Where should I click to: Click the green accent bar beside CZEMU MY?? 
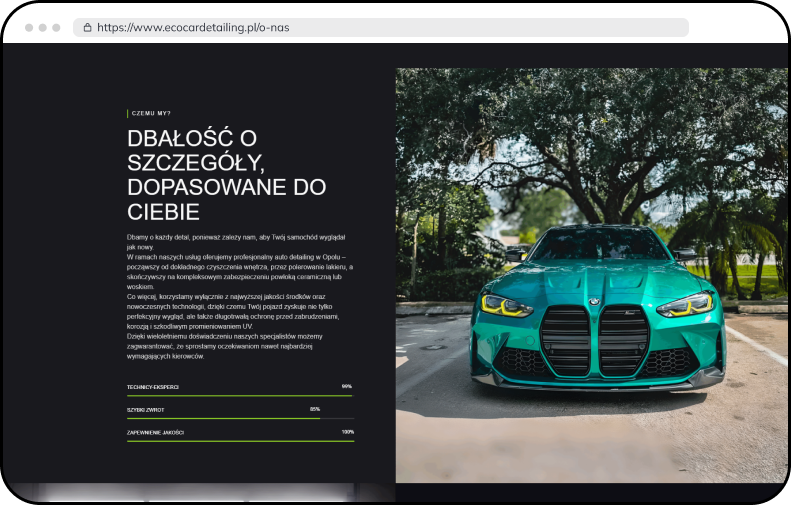pos(128,114)
